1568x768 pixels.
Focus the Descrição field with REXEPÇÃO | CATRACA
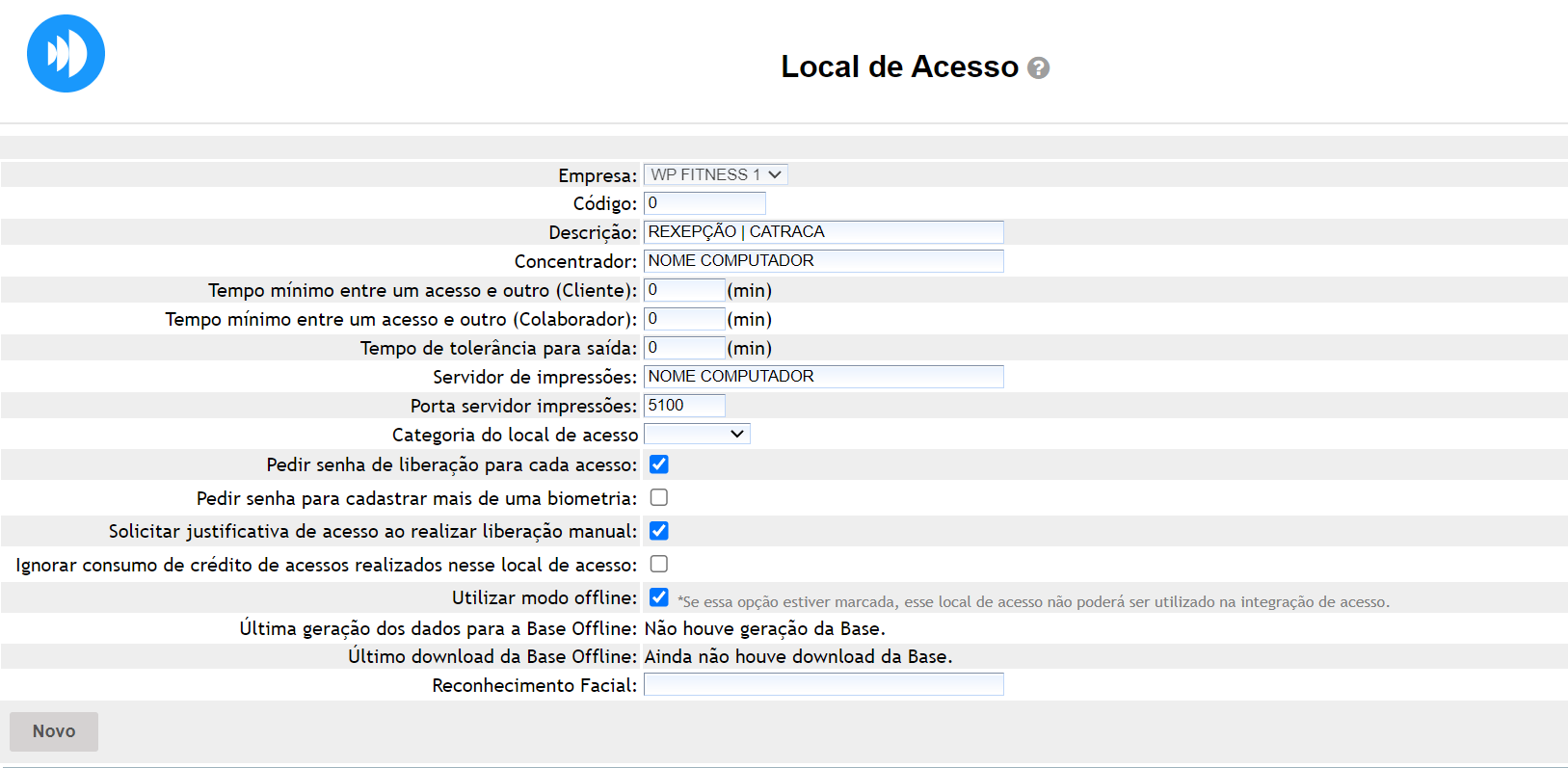(x=823, y=232)
